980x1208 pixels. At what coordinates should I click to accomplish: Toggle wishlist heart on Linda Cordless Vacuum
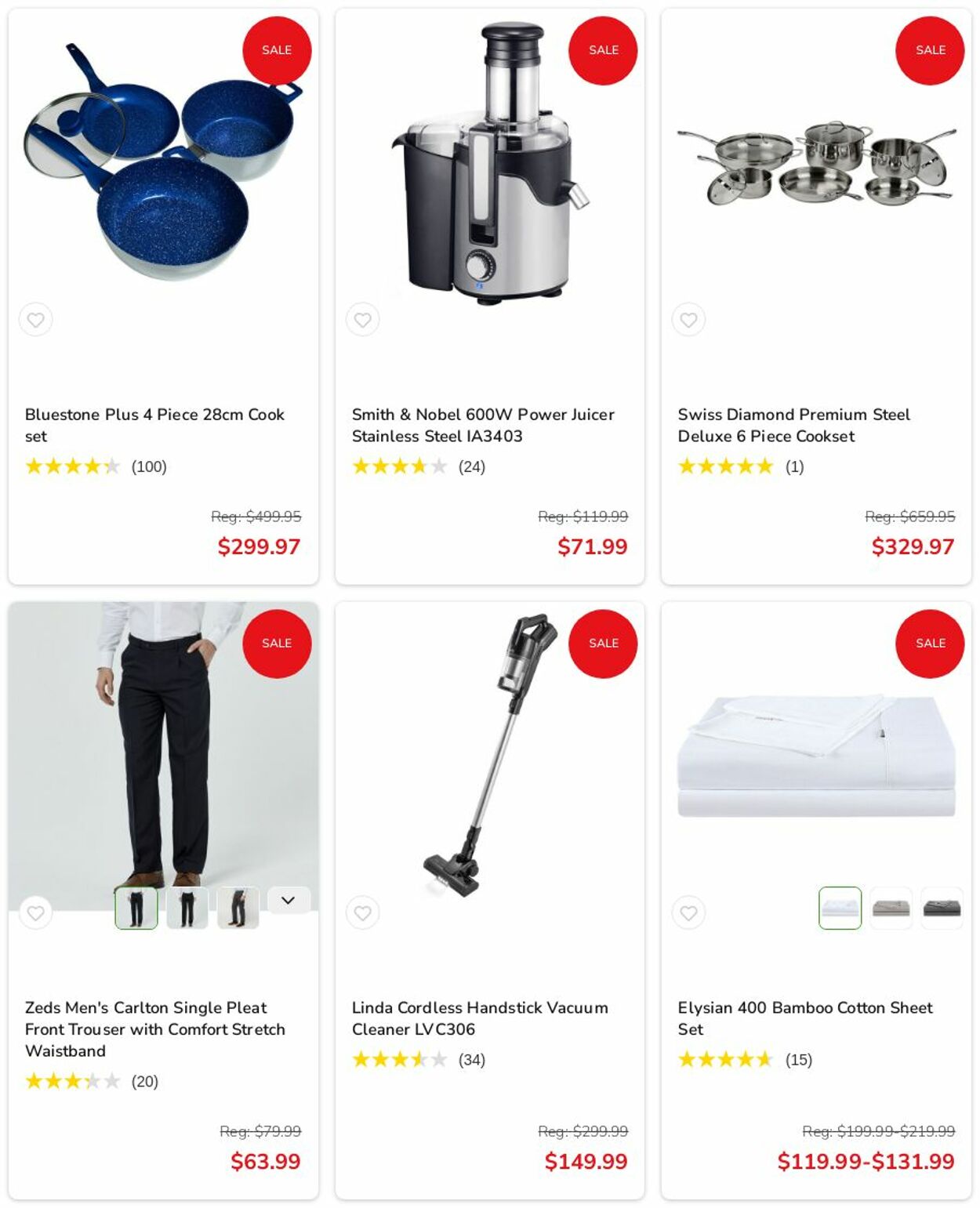[x=362, y=912]
